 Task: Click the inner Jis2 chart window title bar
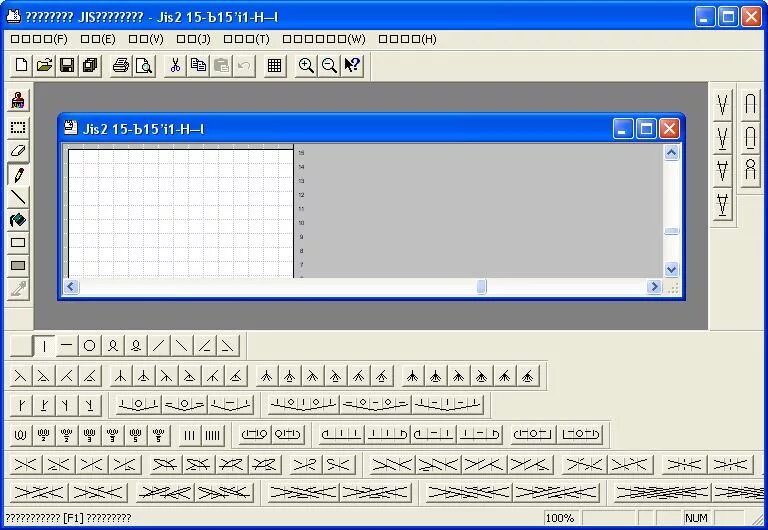[x=336, y=129]
